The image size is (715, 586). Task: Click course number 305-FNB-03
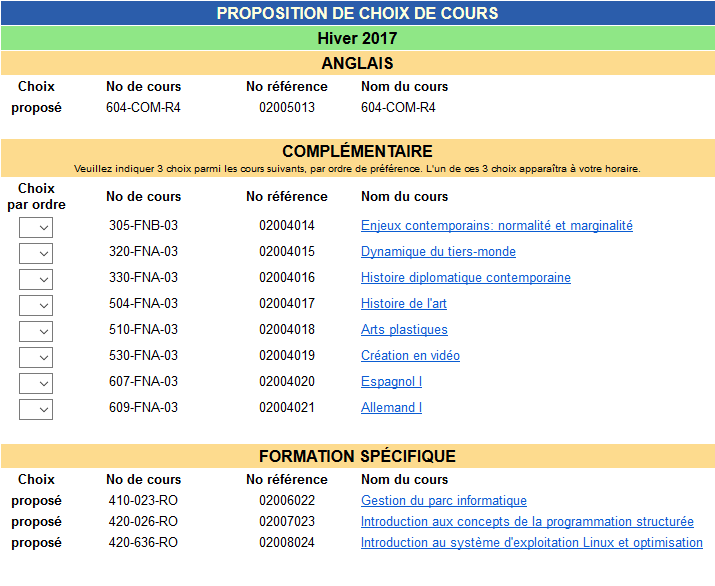(x=143, y=226)
